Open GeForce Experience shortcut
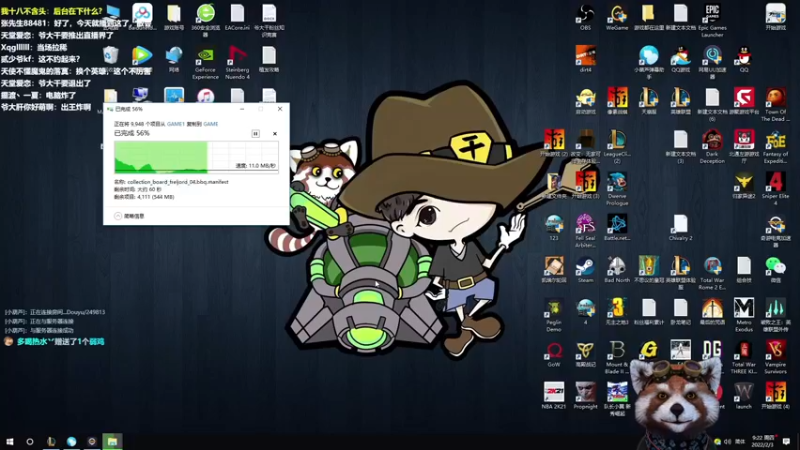 pyautogui.click(x=206, y=56)
